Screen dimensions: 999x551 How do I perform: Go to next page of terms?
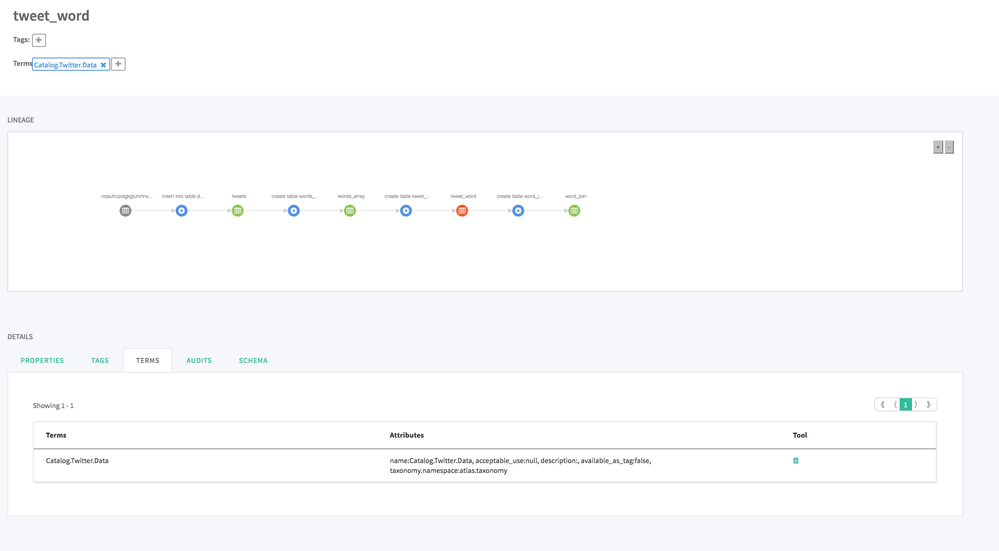pos(916,404)
